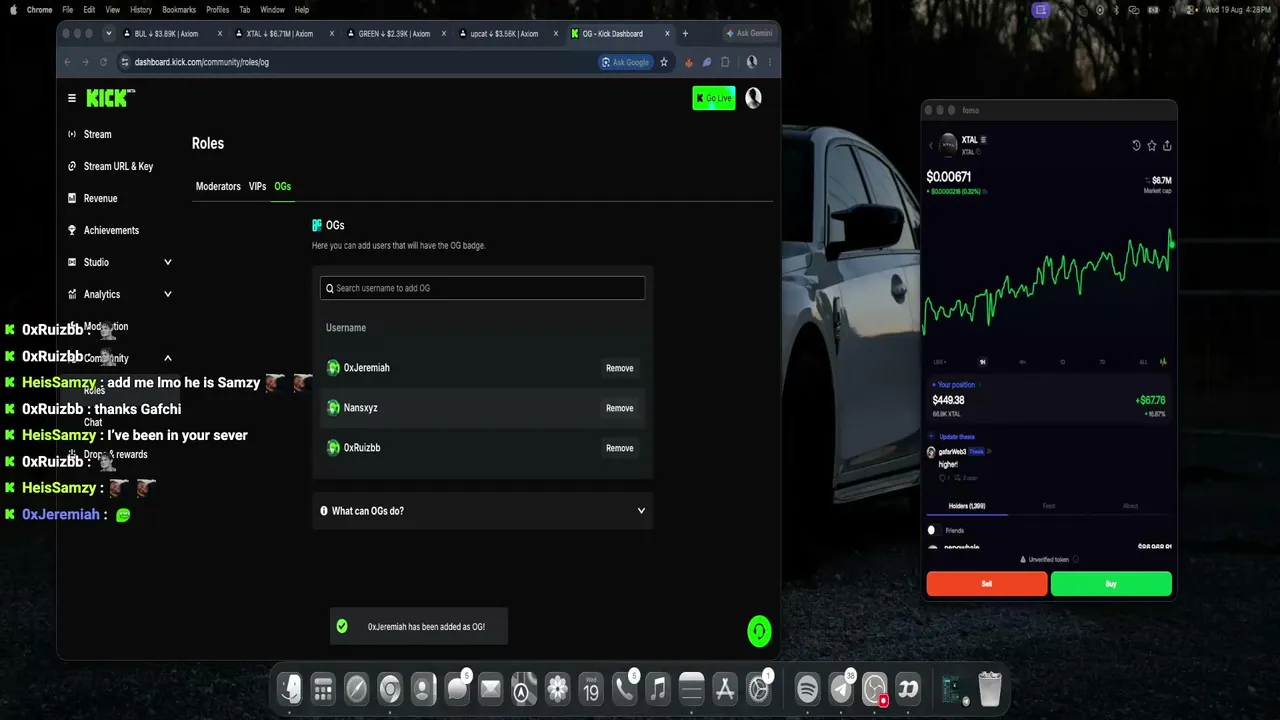Select the ALL chart timeframe in fomo
This screenshot has height=720, width=1280.
tap(1143, 362)
